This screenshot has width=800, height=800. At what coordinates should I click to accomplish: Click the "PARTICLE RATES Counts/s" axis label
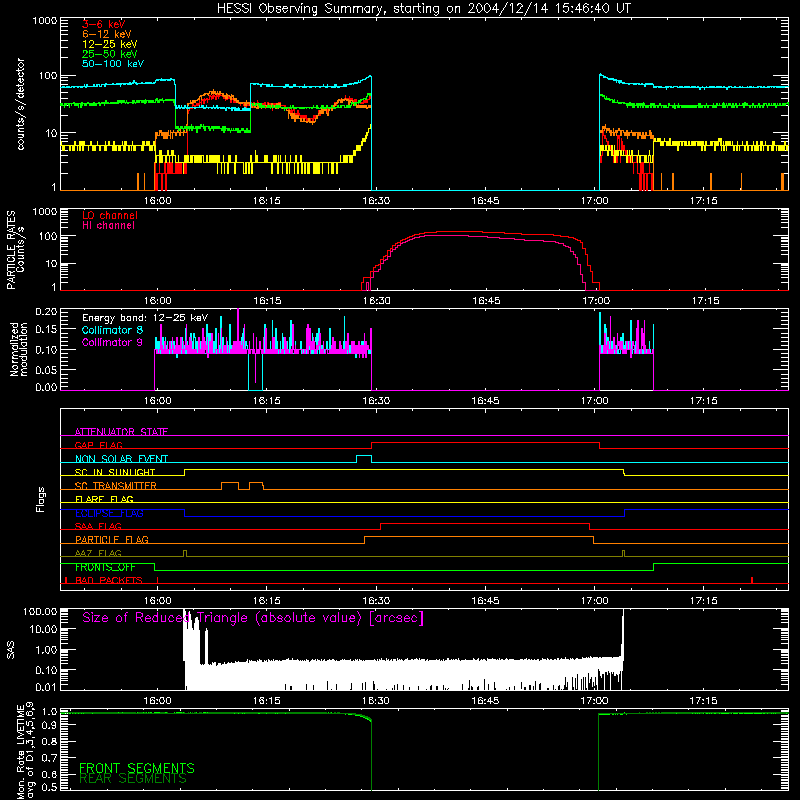(15, 250)
